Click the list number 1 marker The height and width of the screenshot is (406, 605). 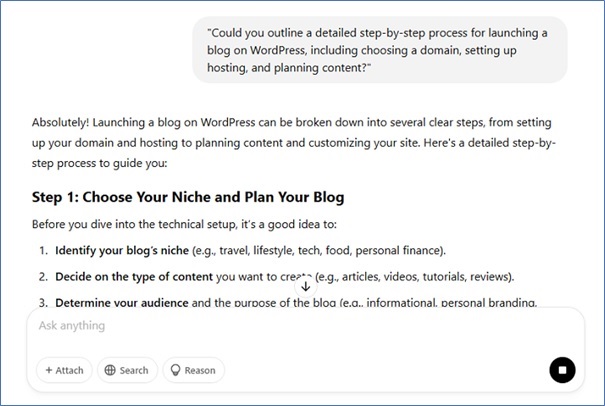[x=43, y=250]
